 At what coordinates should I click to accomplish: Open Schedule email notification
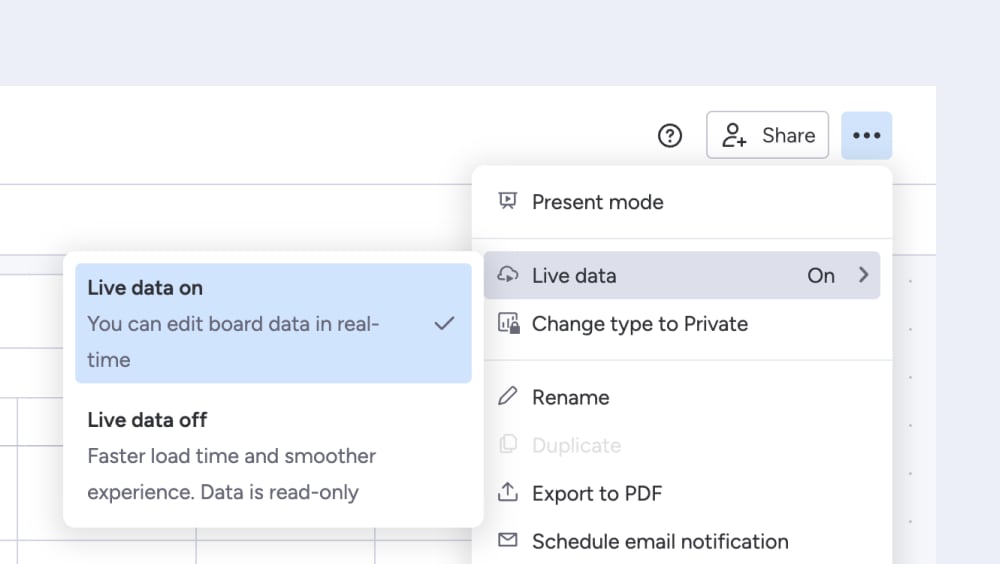(x=682, y=542)
